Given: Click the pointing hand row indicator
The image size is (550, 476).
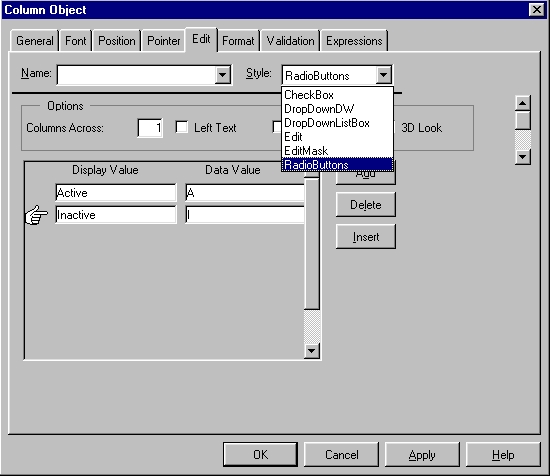Looking at the screenshot, I should [36, 215].
